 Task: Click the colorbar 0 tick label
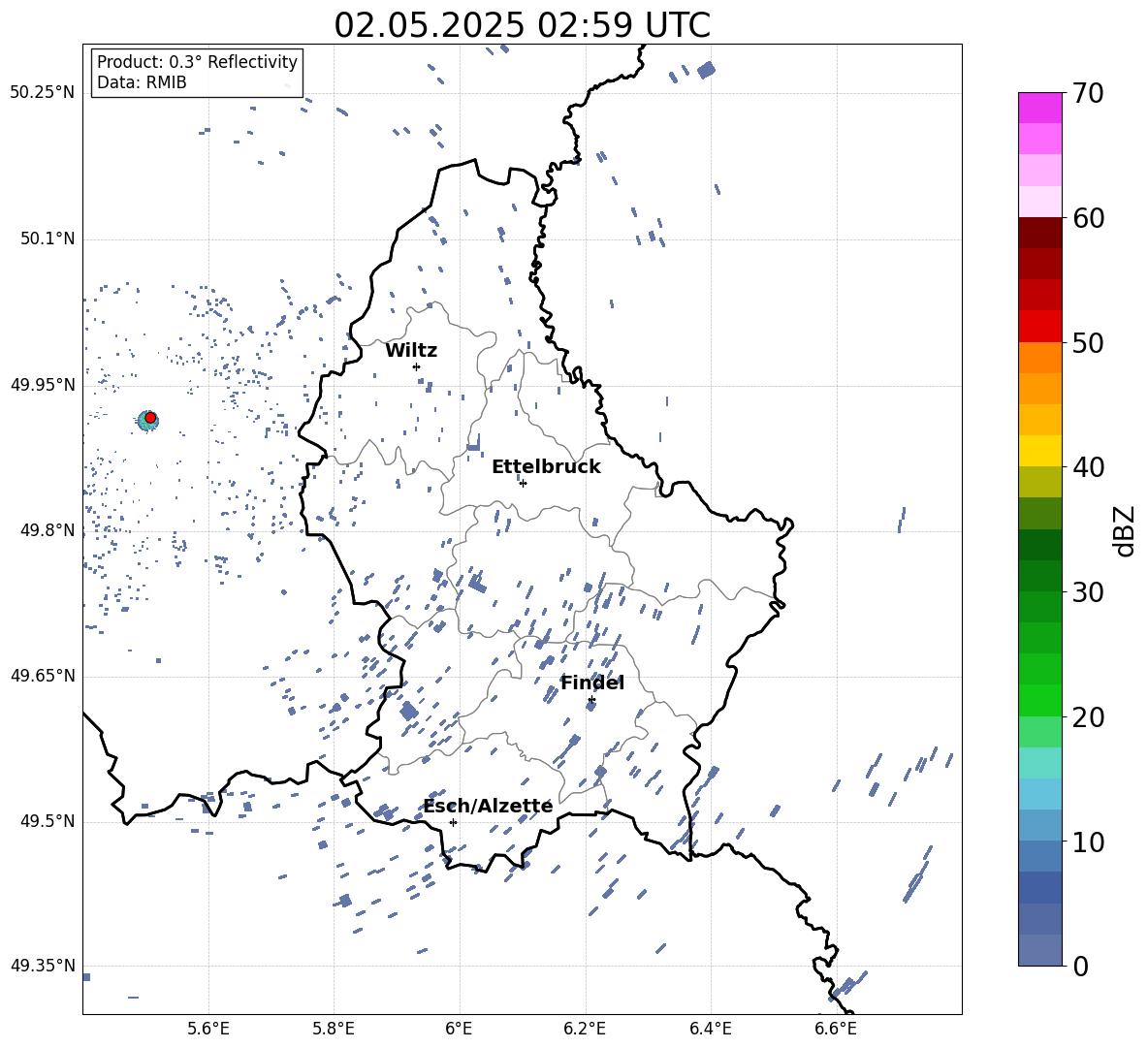pos(1080,966)
